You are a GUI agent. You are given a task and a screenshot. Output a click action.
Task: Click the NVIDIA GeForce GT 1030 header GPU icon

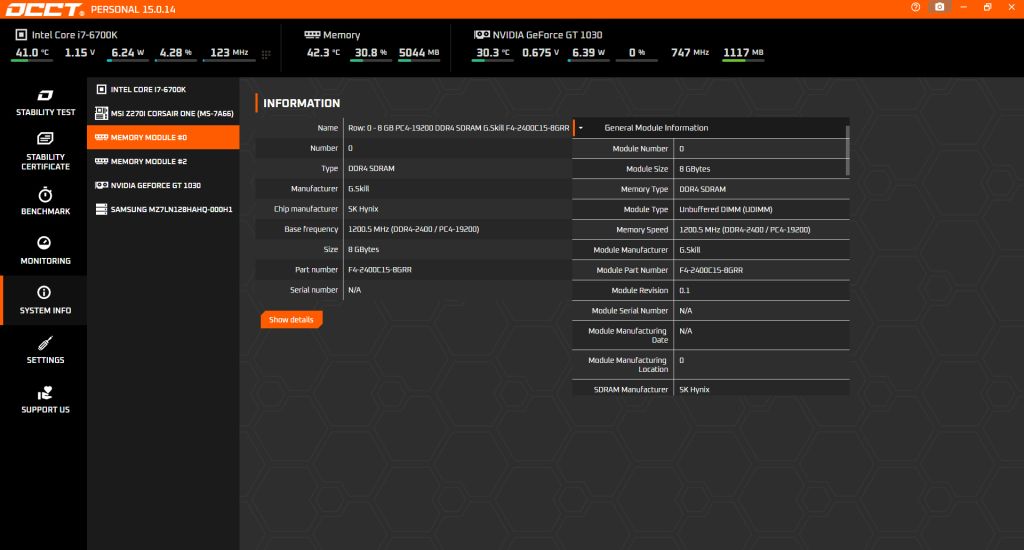click(482, 35)
